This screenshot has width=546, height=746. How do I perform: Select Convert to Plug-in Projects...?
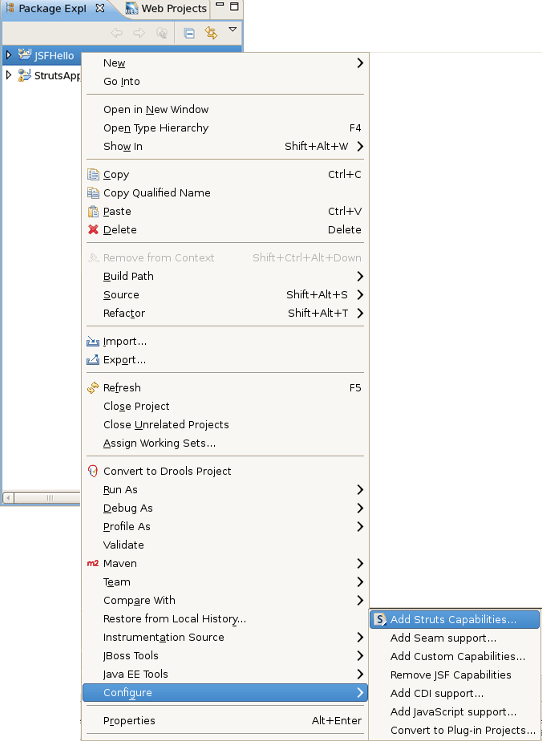coord(455,730)
